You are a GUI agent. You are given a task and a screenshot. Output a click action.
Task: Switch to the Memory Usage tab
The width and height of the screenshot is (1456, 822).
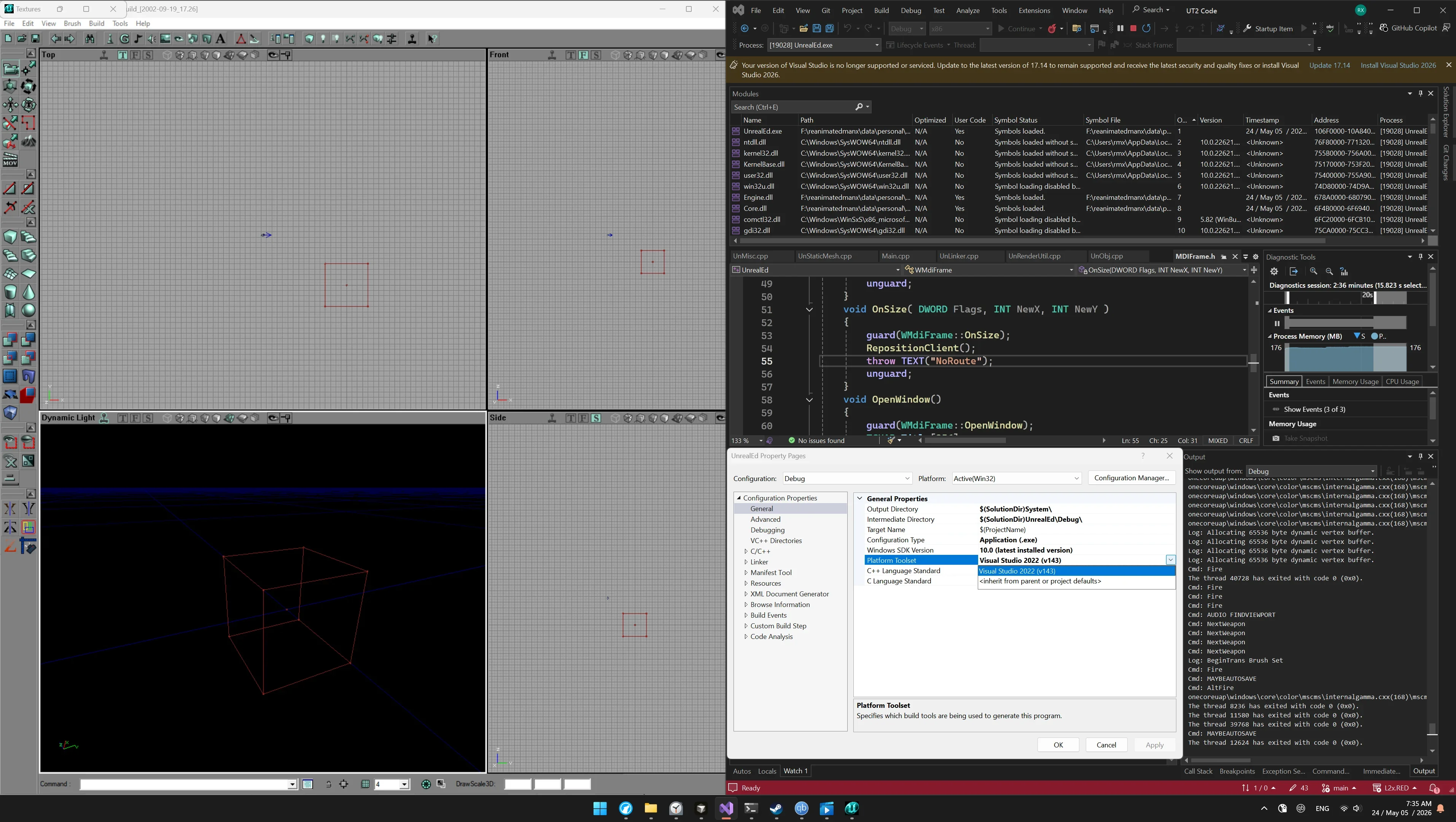(1355, 382)
